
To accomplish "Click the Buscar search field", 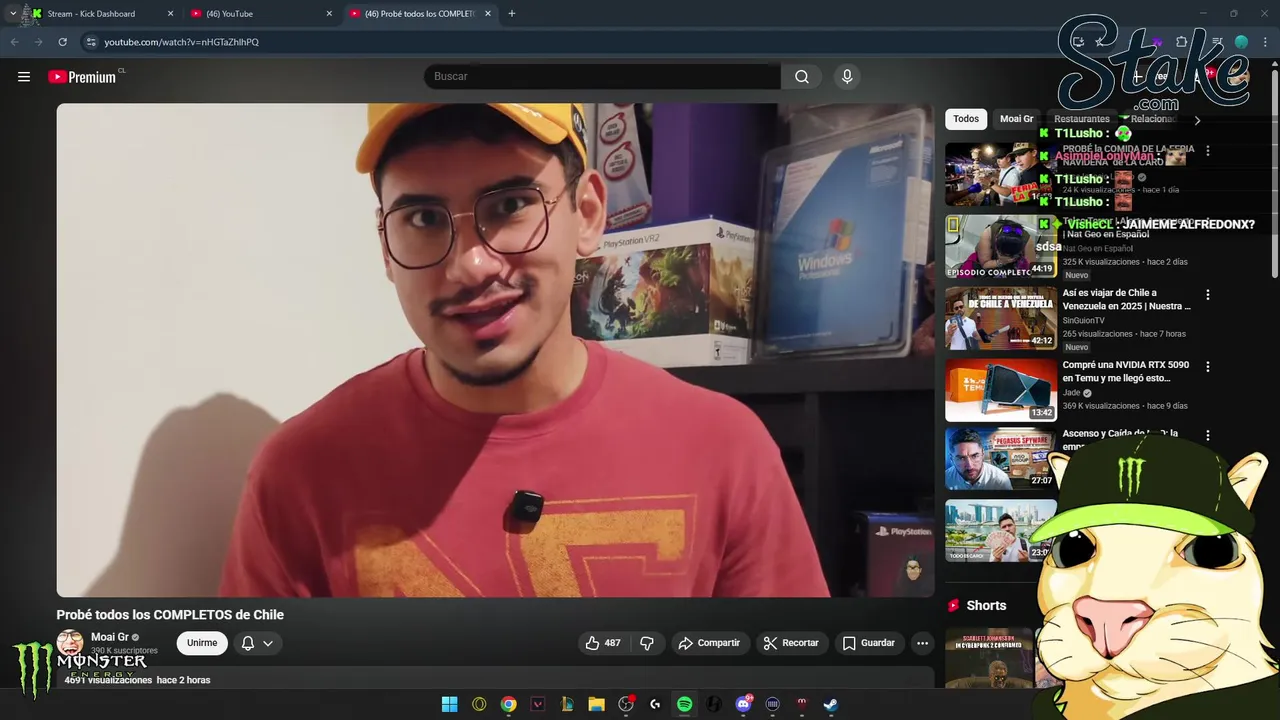I will click(x=602, y=77).
